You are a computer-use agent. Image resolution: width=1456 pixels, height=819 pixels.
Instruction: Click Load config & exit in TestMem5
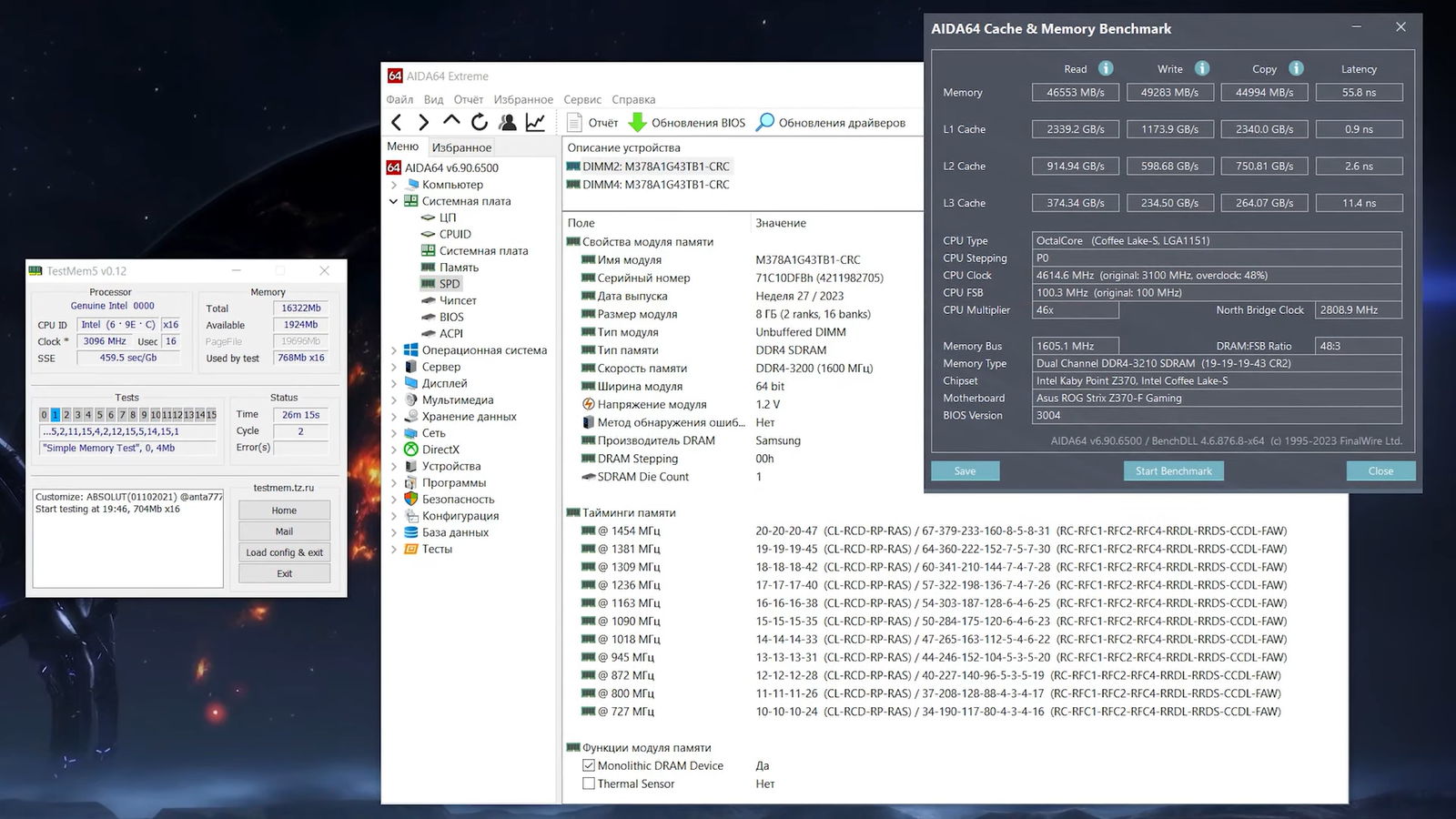[284, 552]
